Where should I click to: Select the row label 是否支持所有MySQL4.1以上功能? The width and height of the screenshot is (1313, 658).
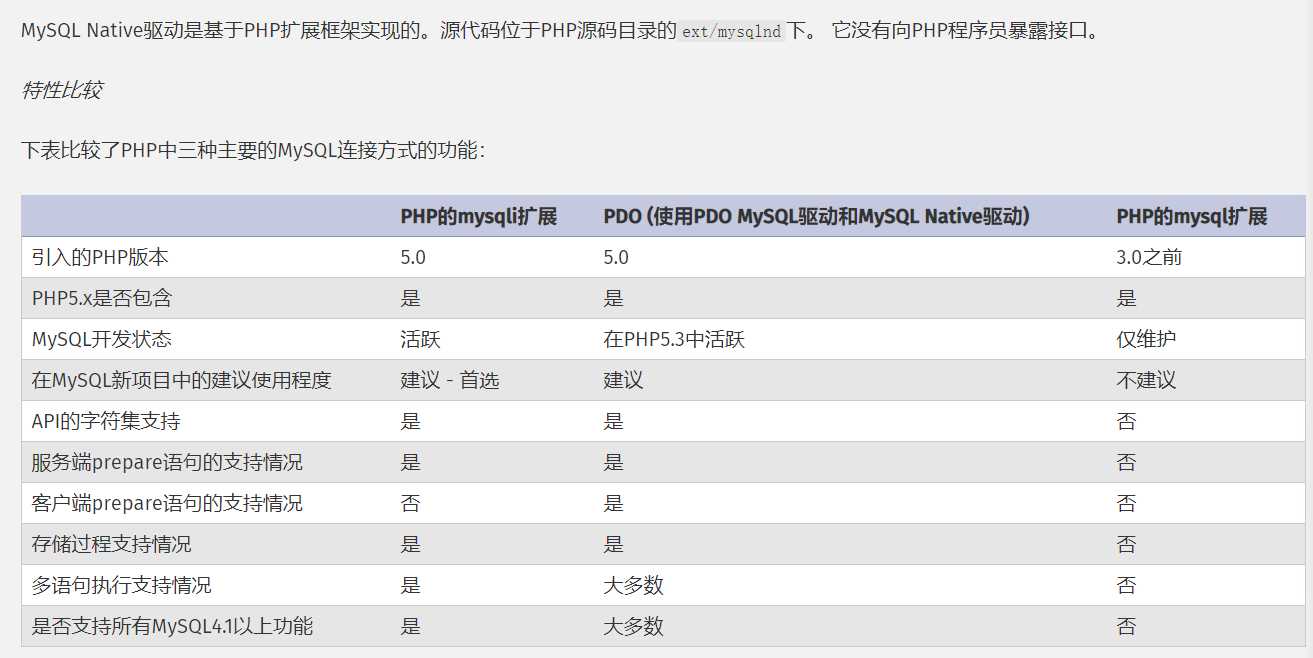click(x=172, y=626)
